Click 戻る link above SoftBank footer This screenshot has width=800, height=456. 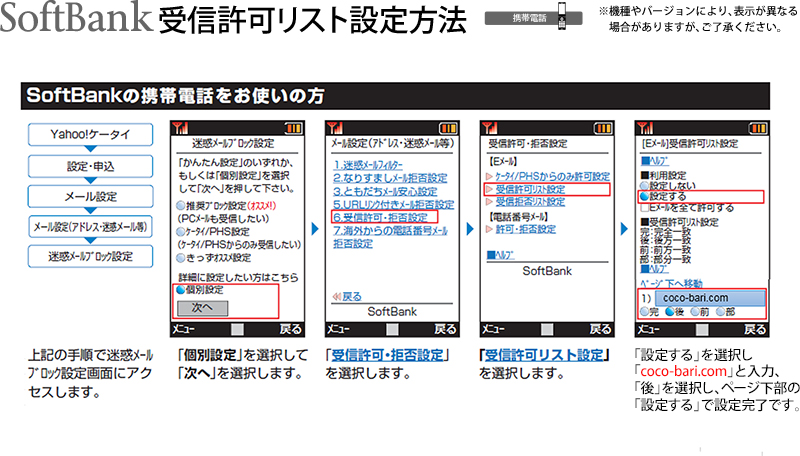click(x=347, y=296)
